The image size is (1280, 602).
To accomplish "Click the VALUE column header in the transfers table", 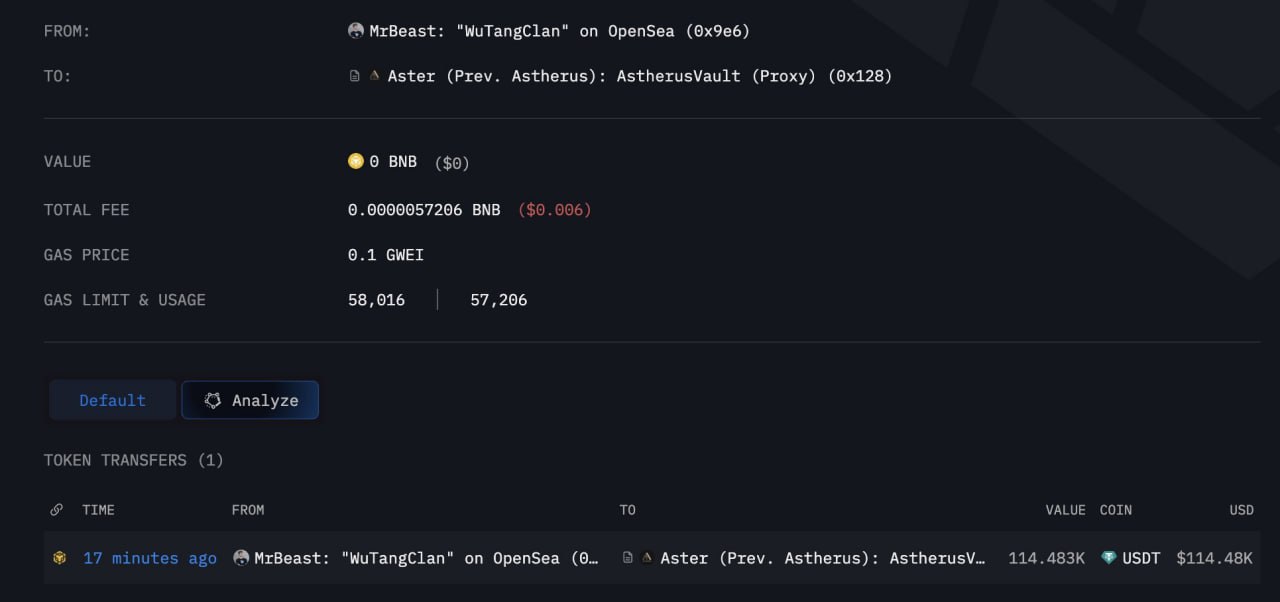I will tap(1065, 510).
